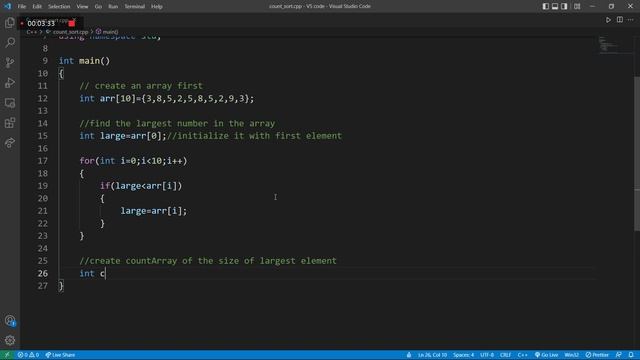Split the editor to the right

(x=620, y=20)
